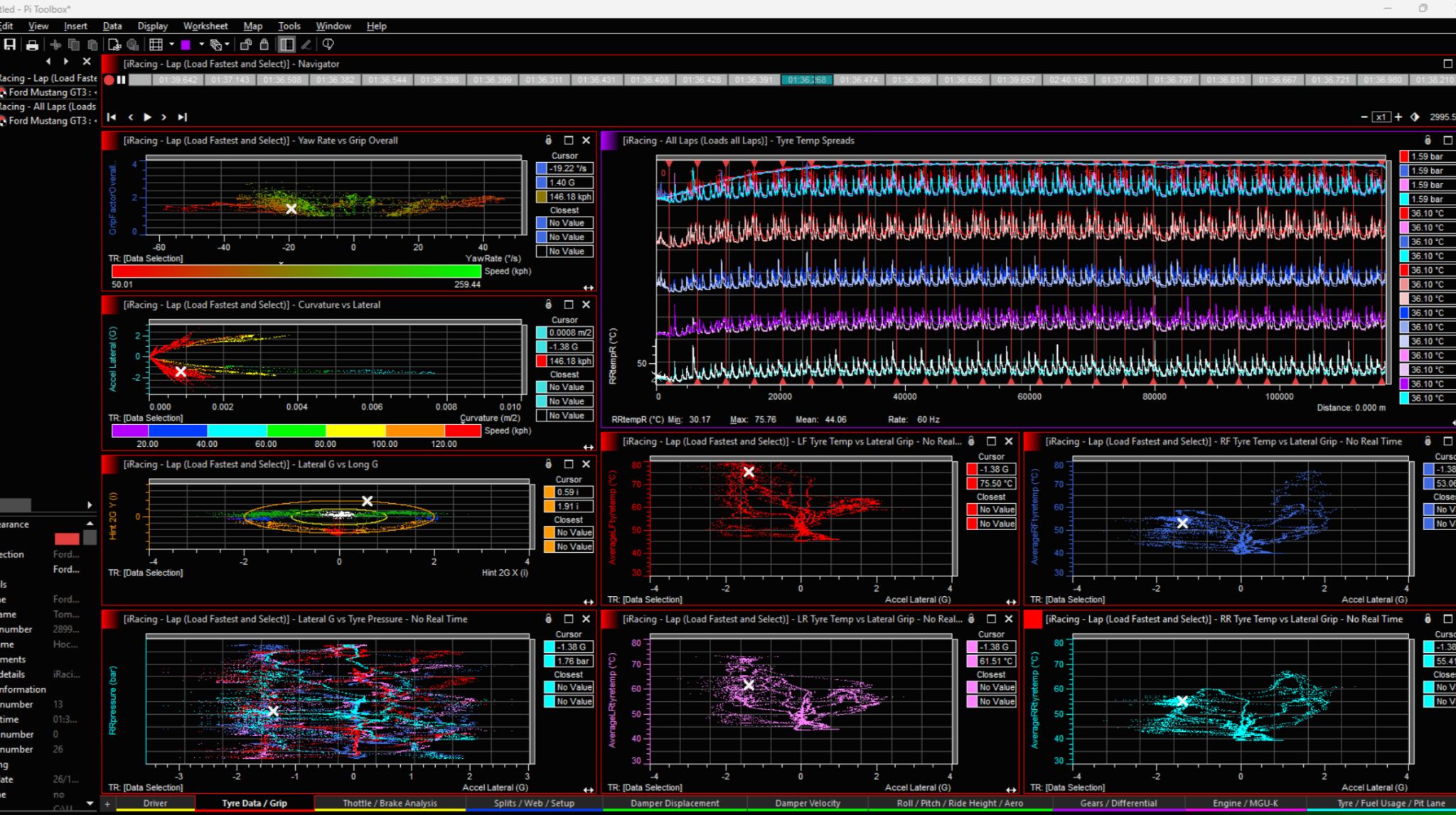
Task: Select the Save toolbar icon
Action: 10,44
